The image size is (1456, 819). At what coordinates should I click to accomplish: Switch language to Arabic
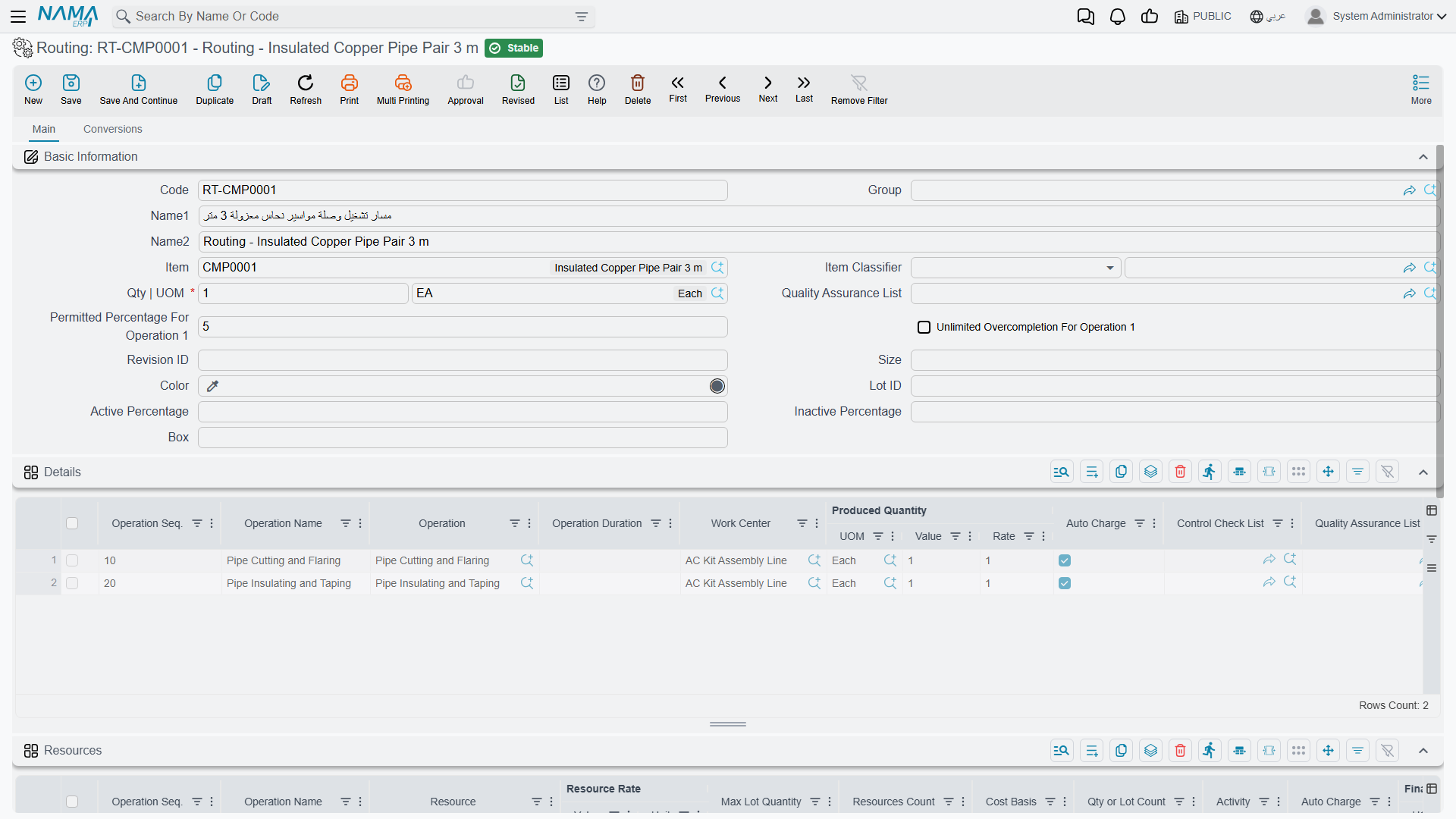point(1268,17)
